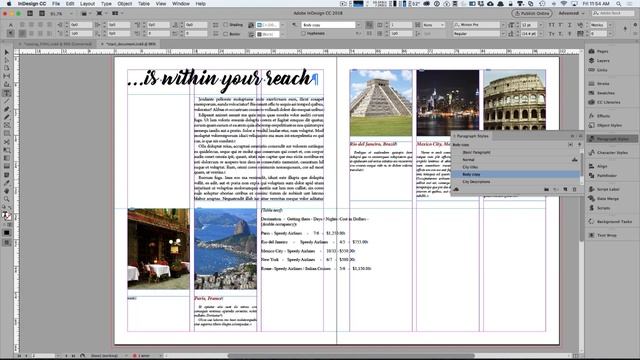Viewport: 640px width, 360px height.
Task: Click the Colosseum photo on the page
Action: (514, 100)
